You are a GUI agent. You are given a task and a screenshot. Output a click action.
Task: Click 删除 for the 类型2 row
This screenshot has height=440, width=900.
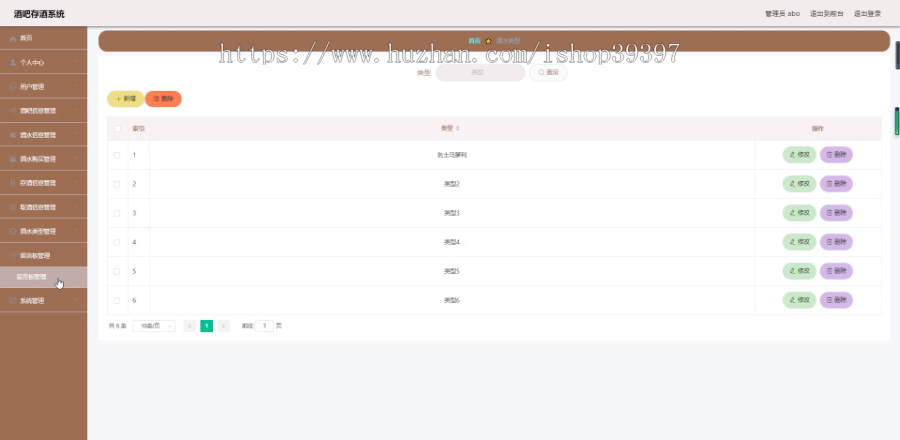(836, 184)
